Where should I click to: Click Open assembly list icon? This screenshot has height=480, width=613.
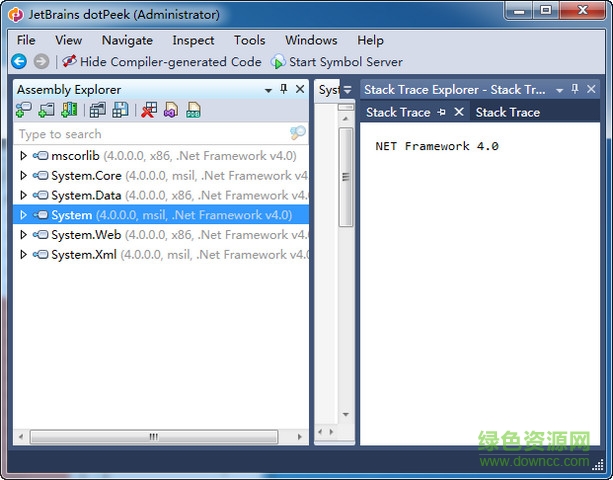(97, 110)
